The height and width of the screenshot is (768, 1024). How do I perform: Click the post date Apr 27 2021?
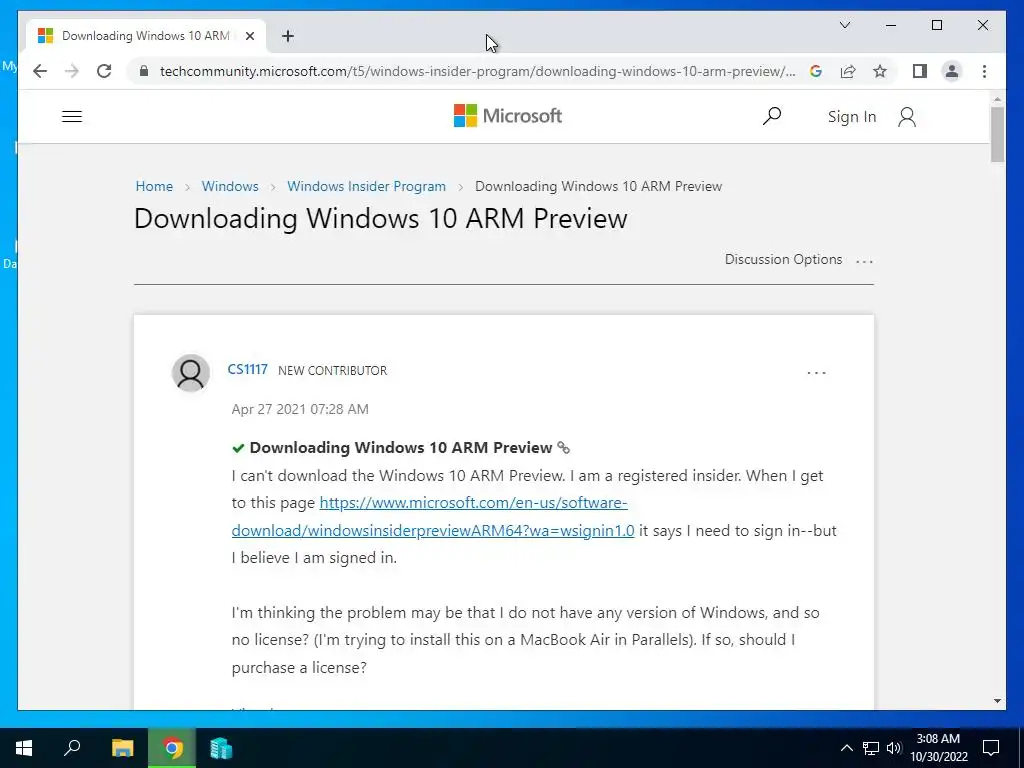[300, 409]
